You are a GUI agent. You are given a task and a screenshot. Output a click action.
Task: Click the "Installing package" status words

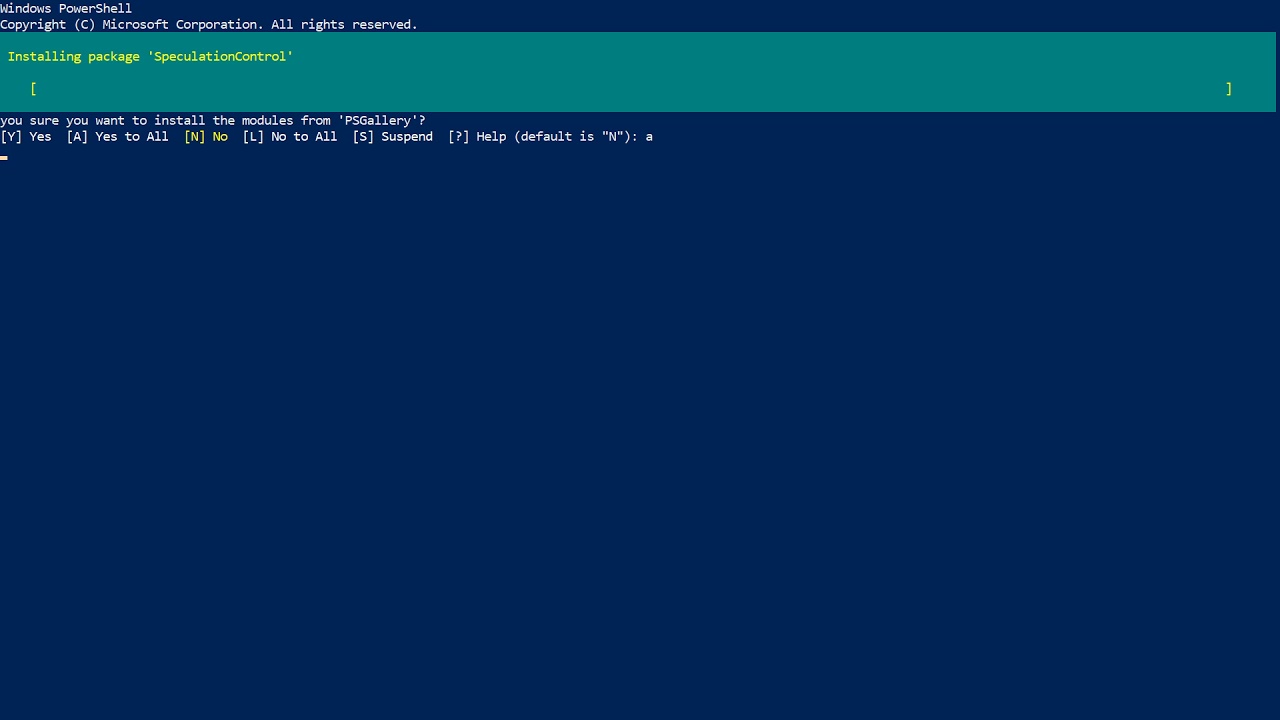(x=73, y=57)
